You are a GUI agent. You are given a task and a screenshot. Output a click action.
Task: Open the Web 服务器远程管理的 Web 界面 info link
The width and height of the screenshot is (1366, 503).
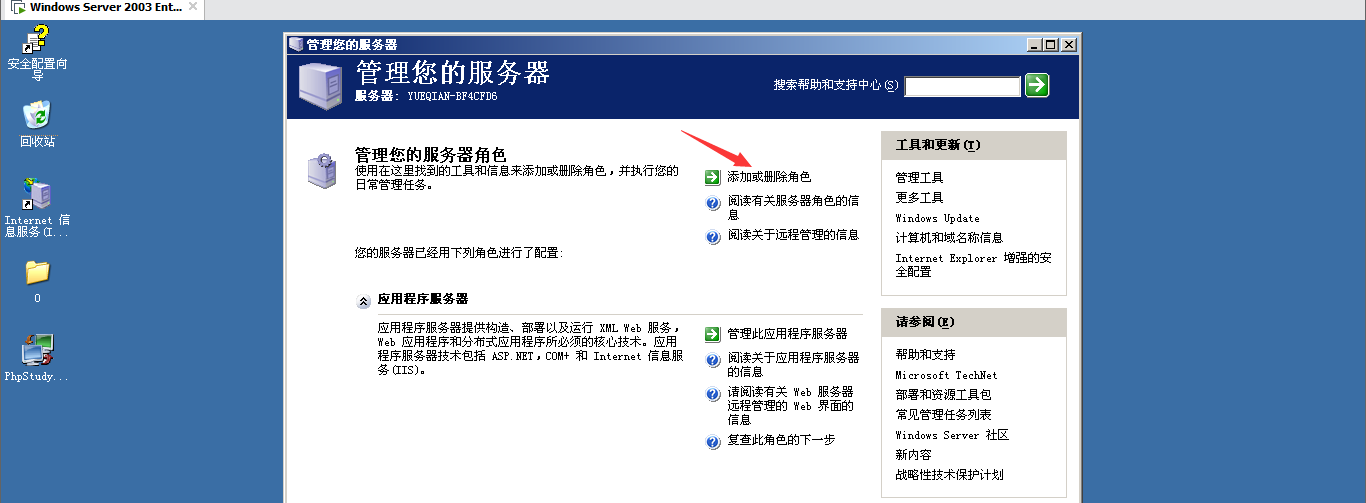(791, 406)
